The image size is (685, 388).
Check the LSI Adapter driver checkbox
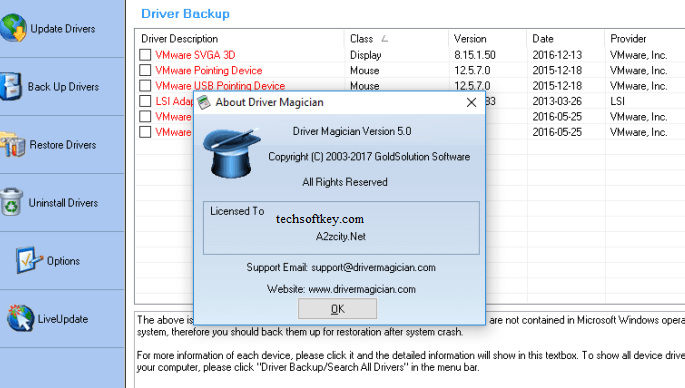click(145, 101)
